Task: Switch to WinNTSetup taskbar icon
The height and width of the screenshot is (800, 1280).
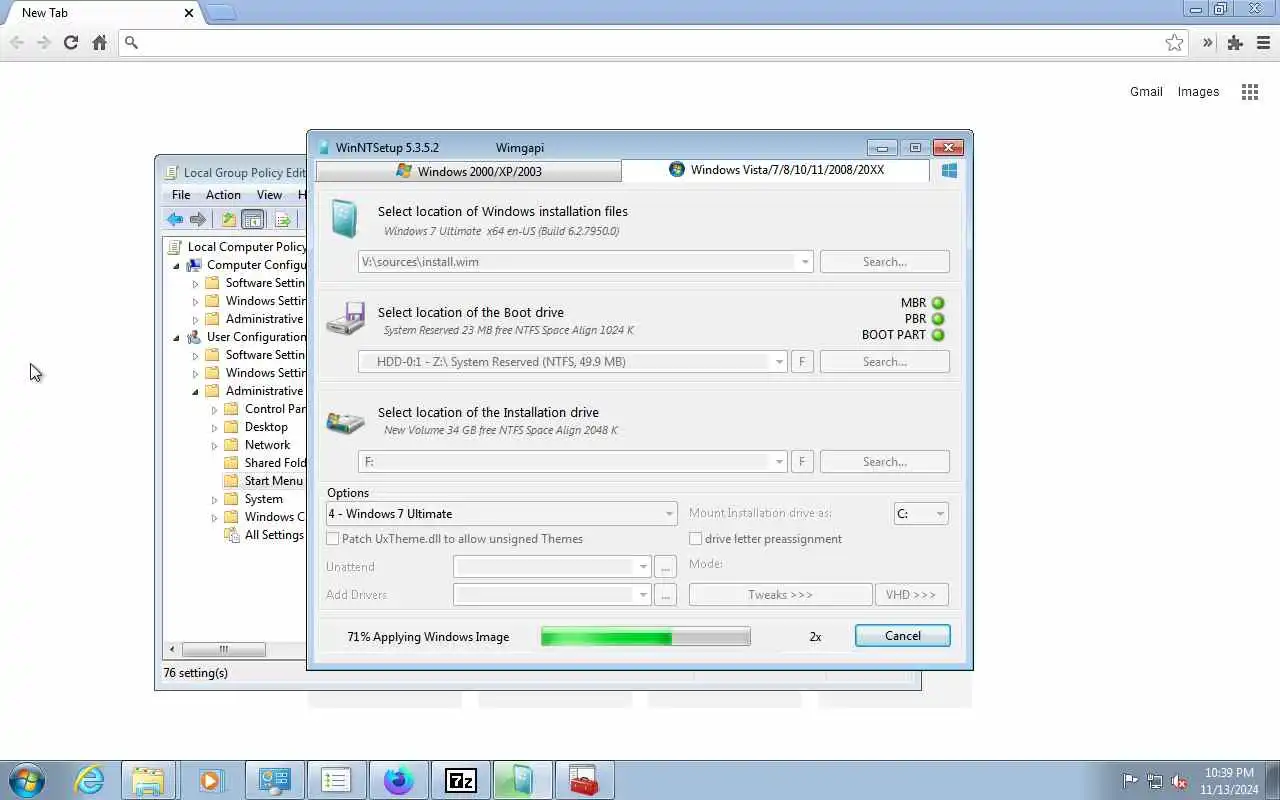Action: tap(522, 780)
